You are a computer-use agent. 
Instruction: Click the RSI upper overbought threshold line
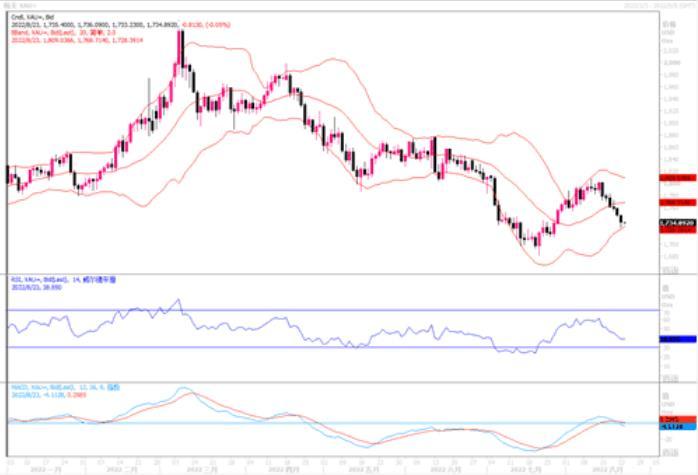coord(300,310)
